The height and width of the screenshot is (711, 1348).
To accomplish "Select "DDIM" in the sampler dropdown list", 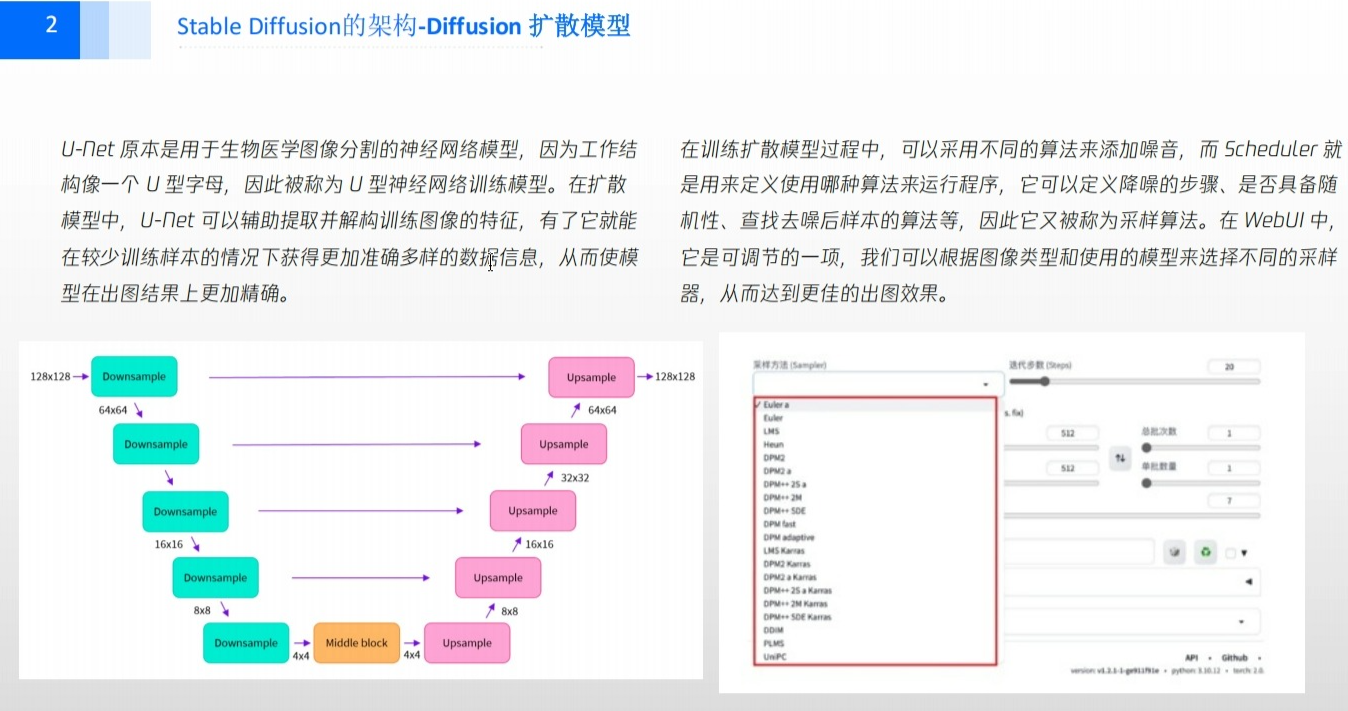I will (x=775, y=630).
